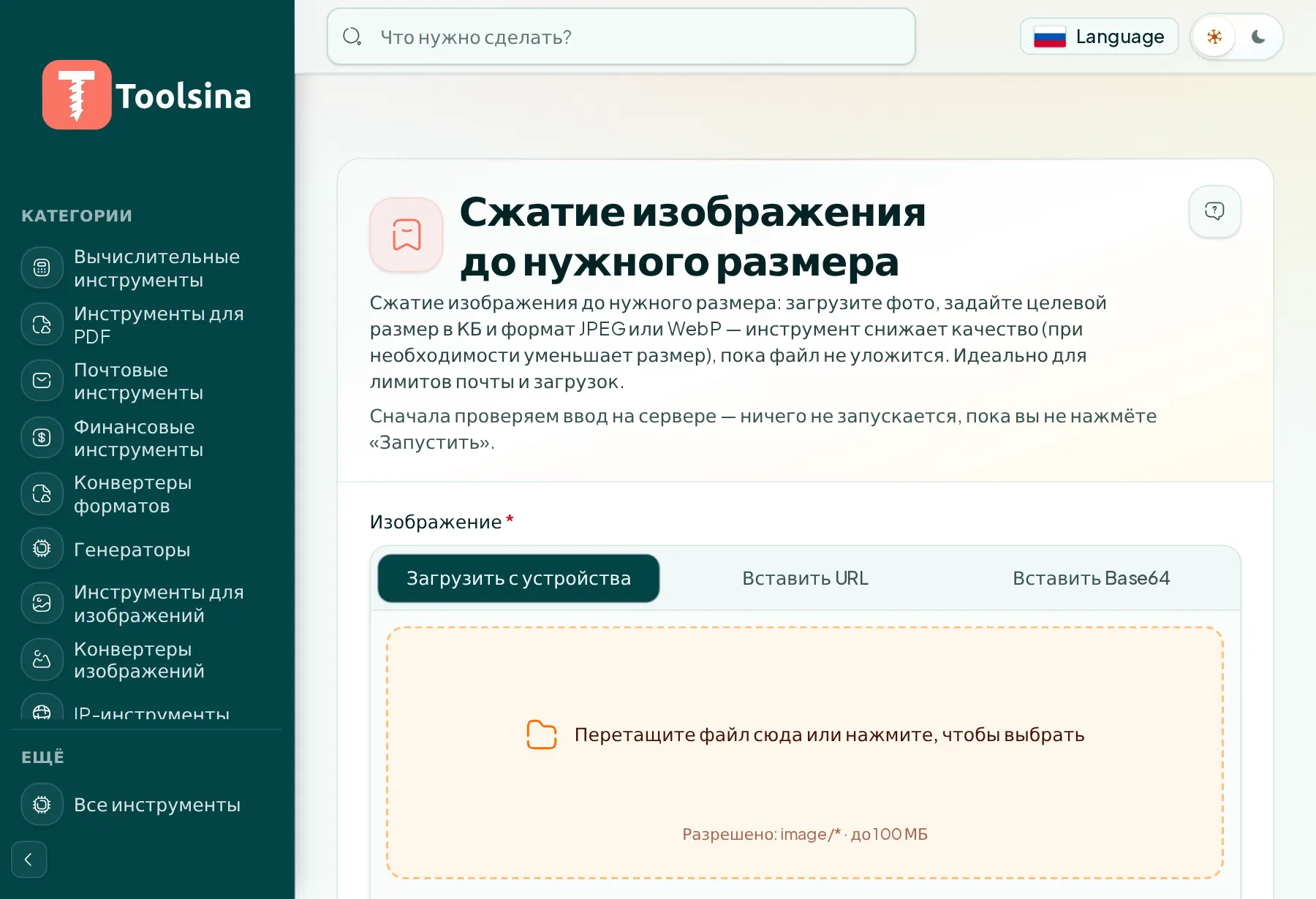The height and width of the screenshot is (899, 1316).
Task: Click the КАТЕГОРИИ heading
Action: [x=77, y=216]
